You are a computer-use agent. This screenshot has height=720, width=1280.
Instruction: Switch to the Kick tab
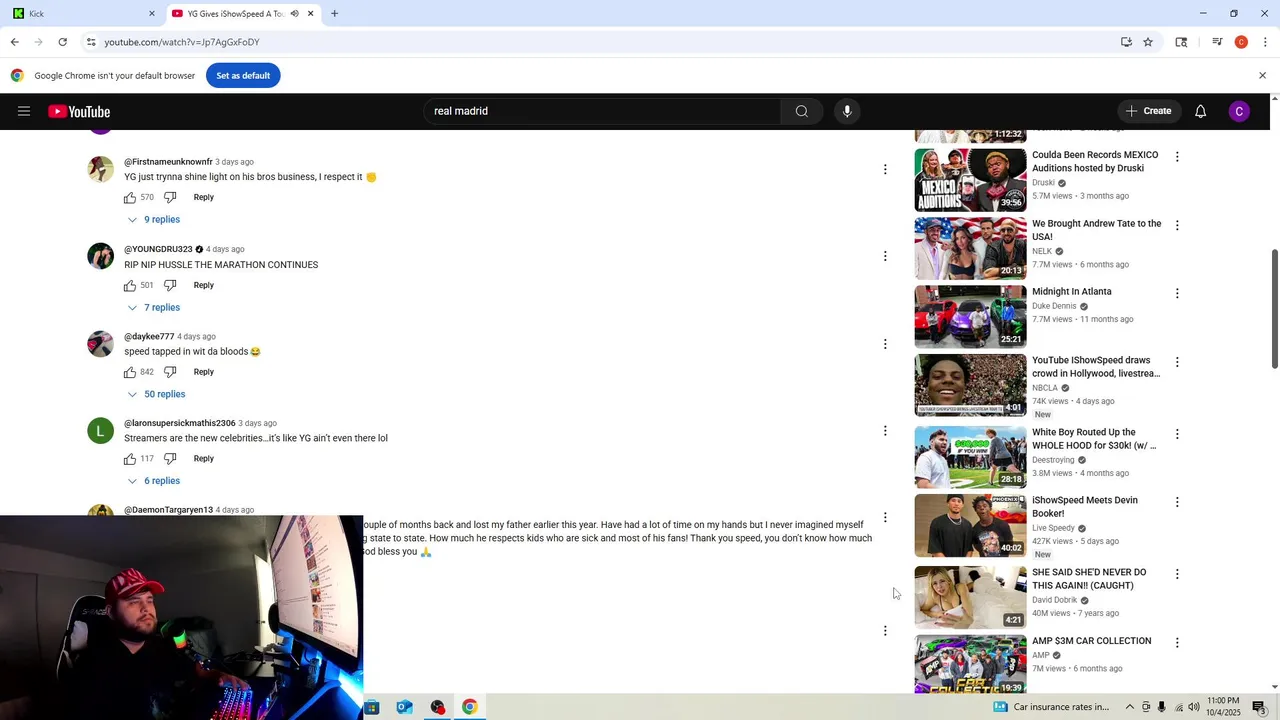coord(82,14)
